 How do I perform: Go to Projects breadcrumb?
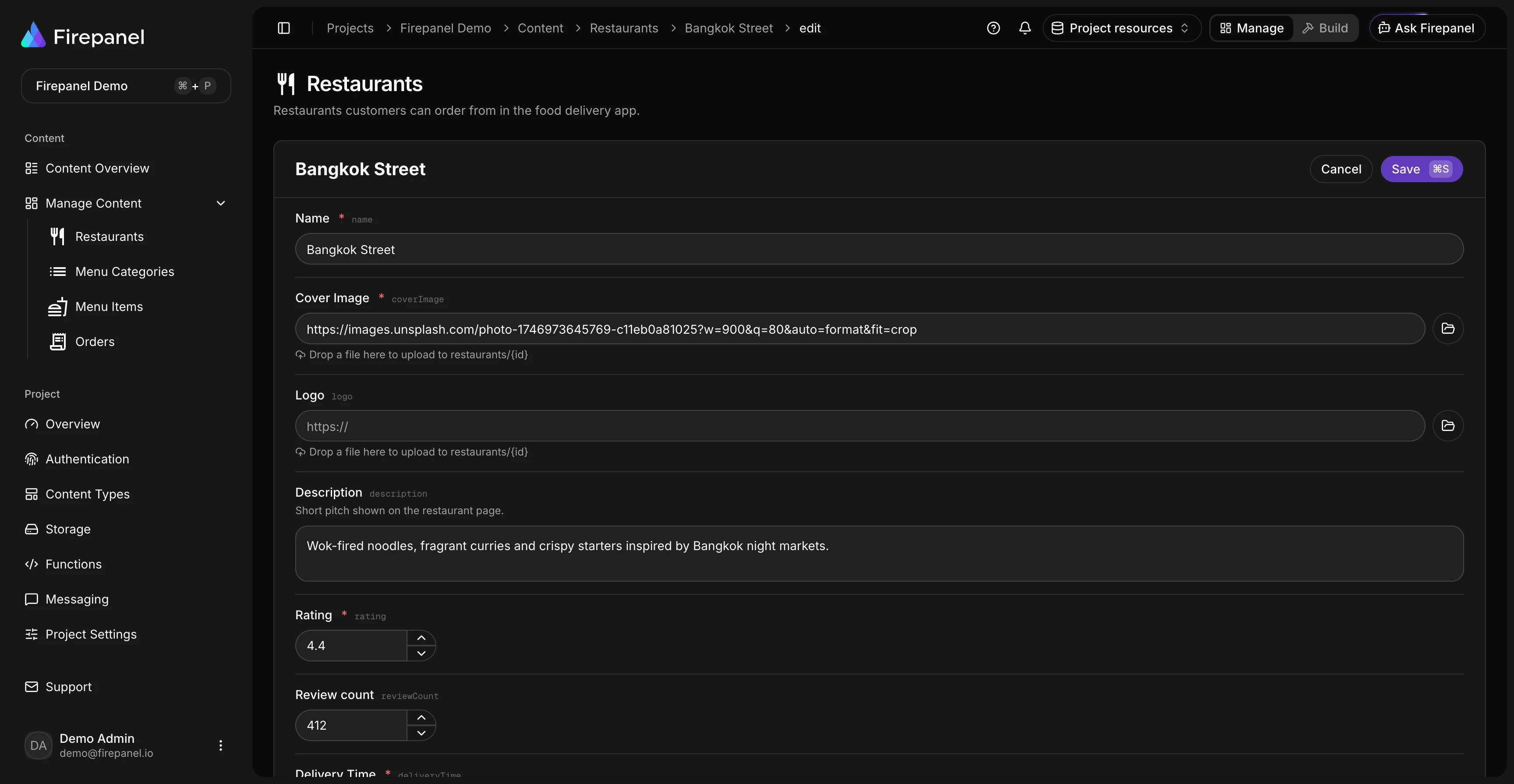(350, 28)
